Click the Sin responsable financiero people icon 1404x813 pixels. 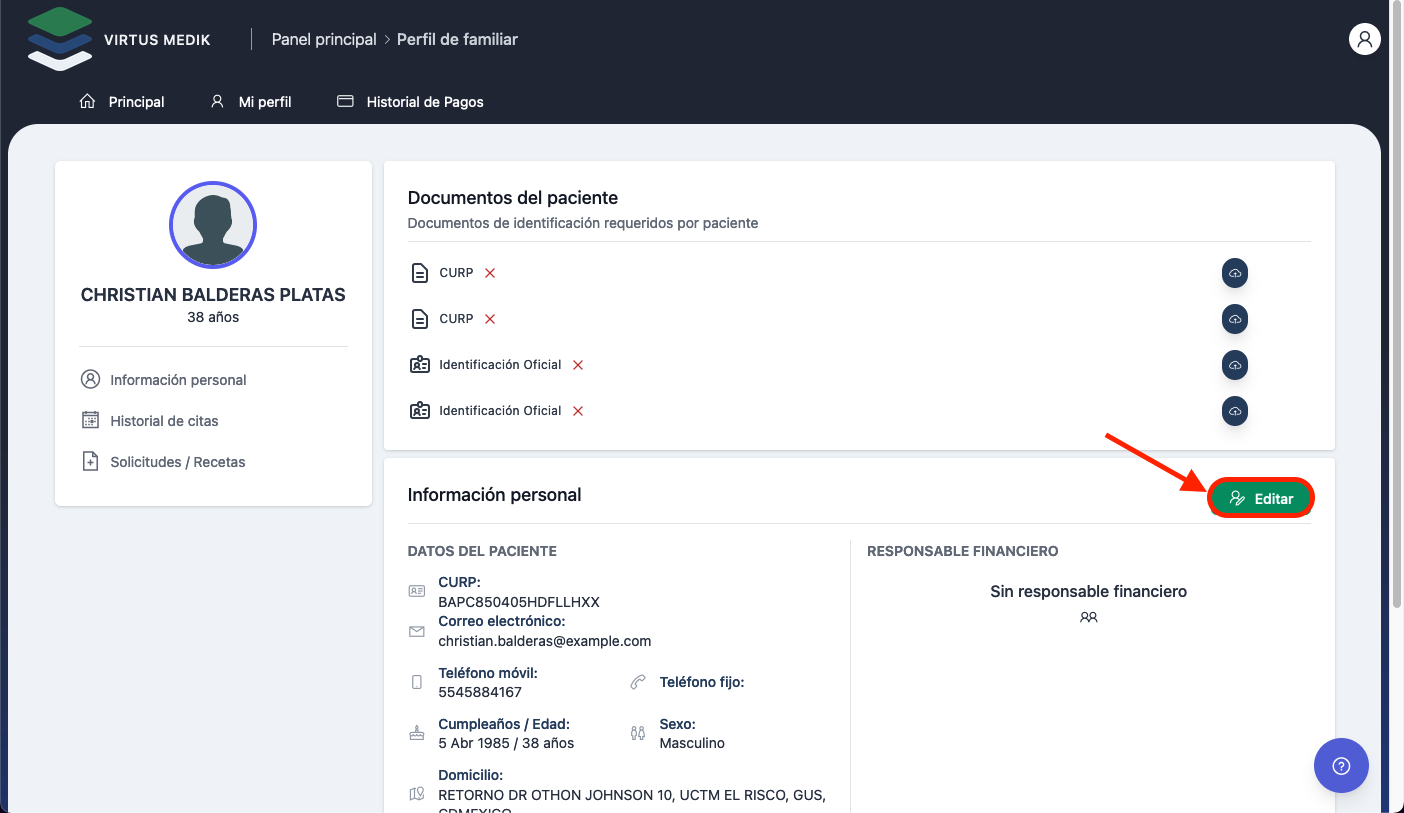1089,618
